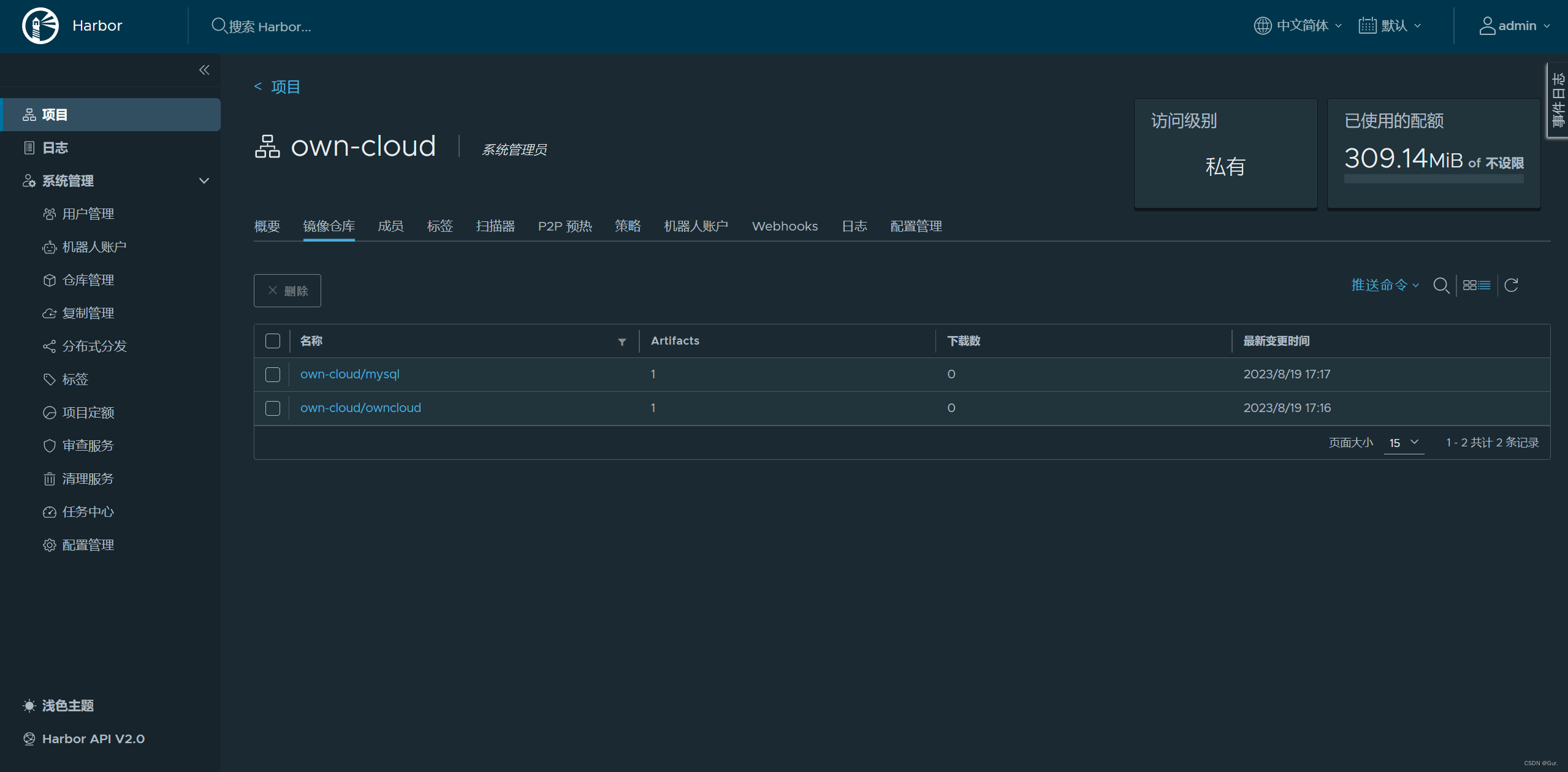The width and height of the screenshot is (1568, 772).
Task: Click the 配置管理 gear icon in sidebar
Action: tap(49, 545)
